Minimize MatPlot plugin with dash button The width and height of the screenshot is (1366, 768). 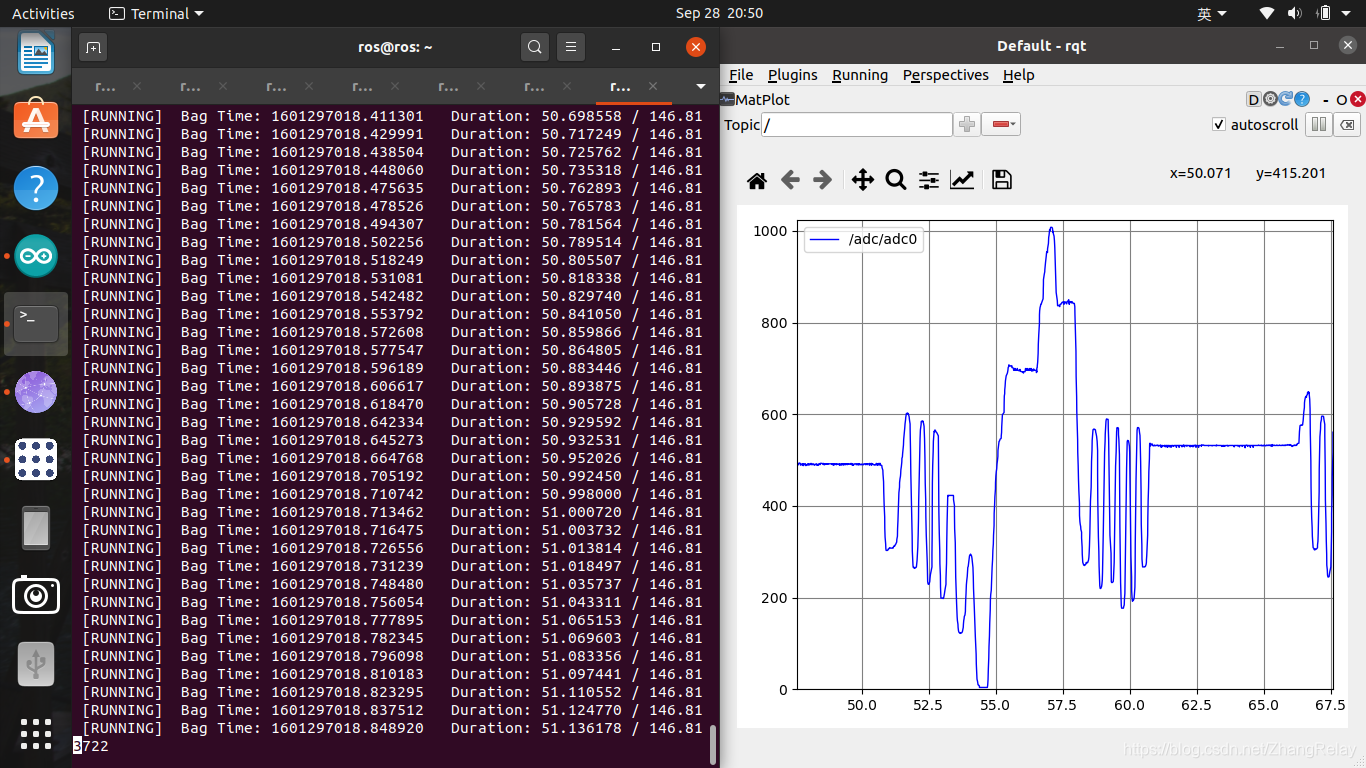click(x=1326, y=100)
